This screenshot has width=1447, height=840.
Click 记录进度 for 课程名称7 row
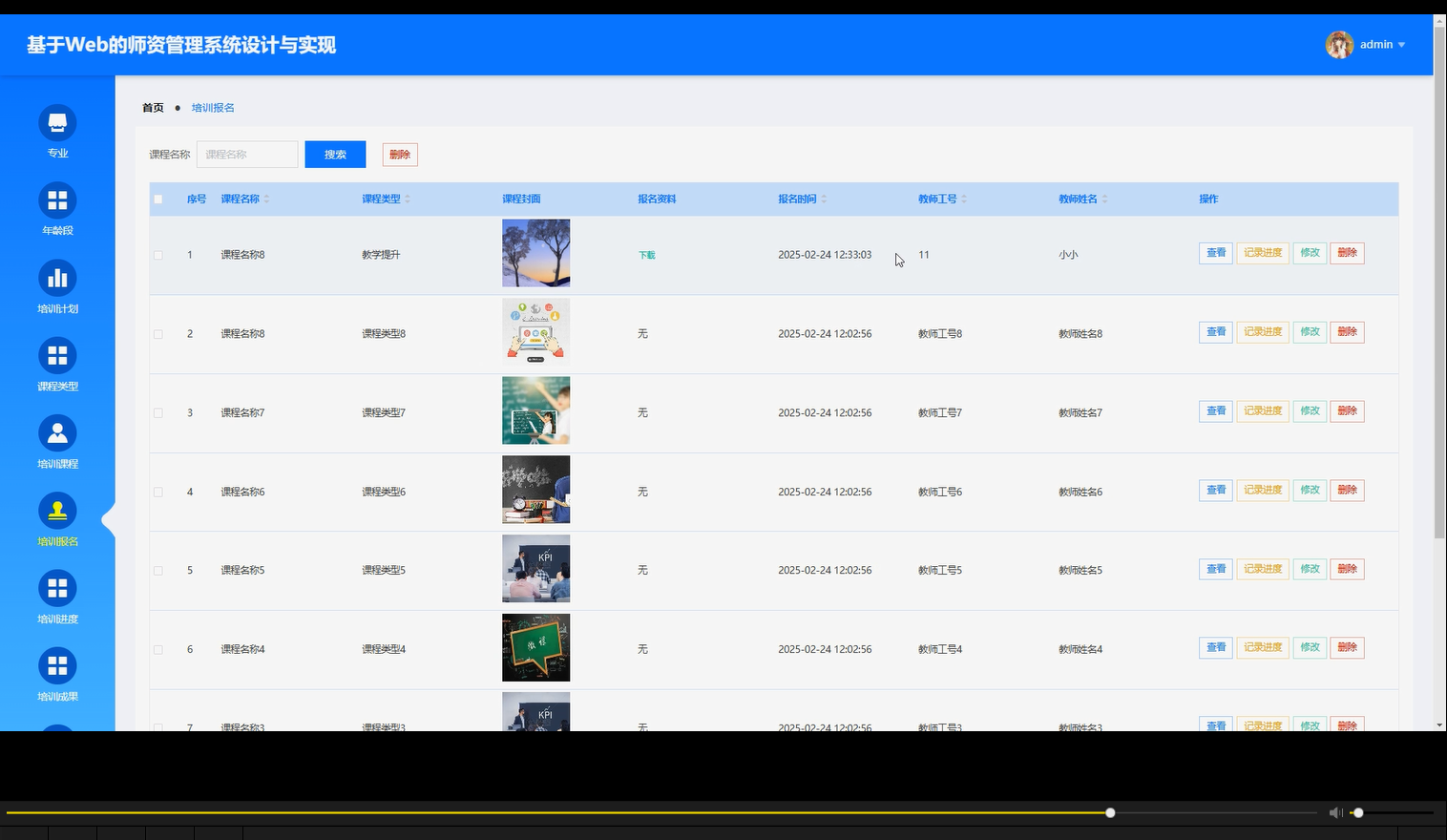1263,411
